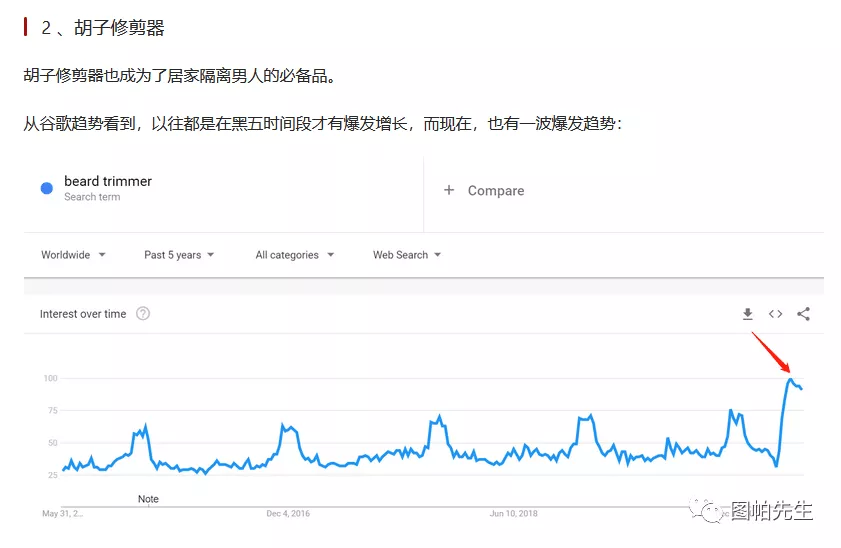Image resolution: width=841 pixels, height=548 pixels.
Task: Select the beard trimmer search term field
Action: (108, 182)
